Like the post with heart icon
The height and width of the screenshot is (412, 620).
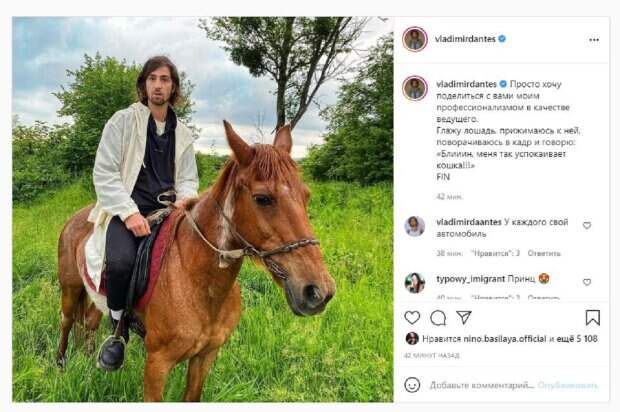[x=412, y=317]
